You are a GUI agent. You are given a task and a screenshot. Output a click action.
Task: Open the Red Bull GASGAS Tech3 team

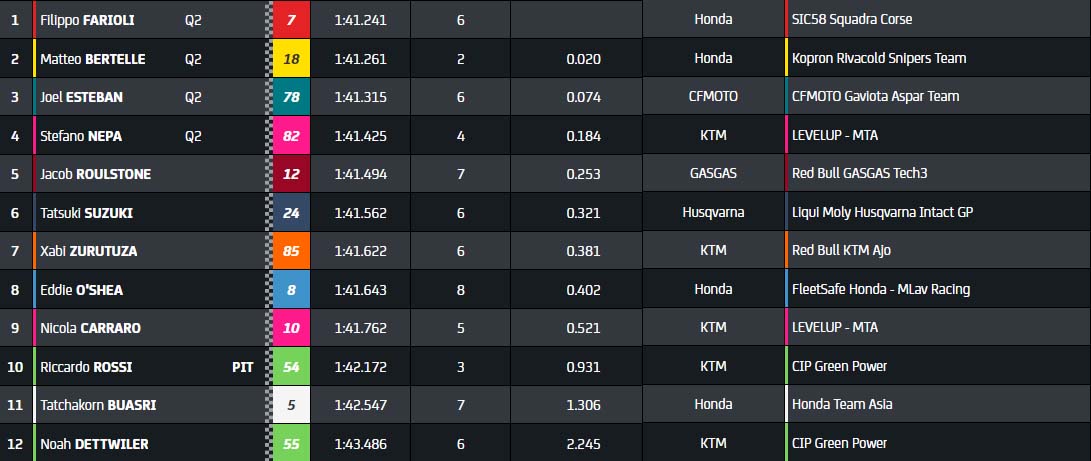click(859, 174)
